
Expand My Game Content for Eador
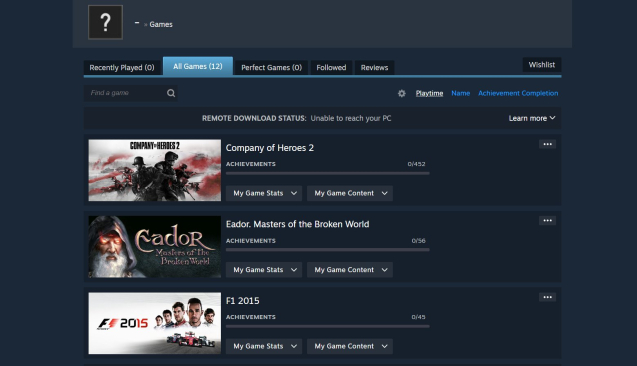(x=350, y=270)
